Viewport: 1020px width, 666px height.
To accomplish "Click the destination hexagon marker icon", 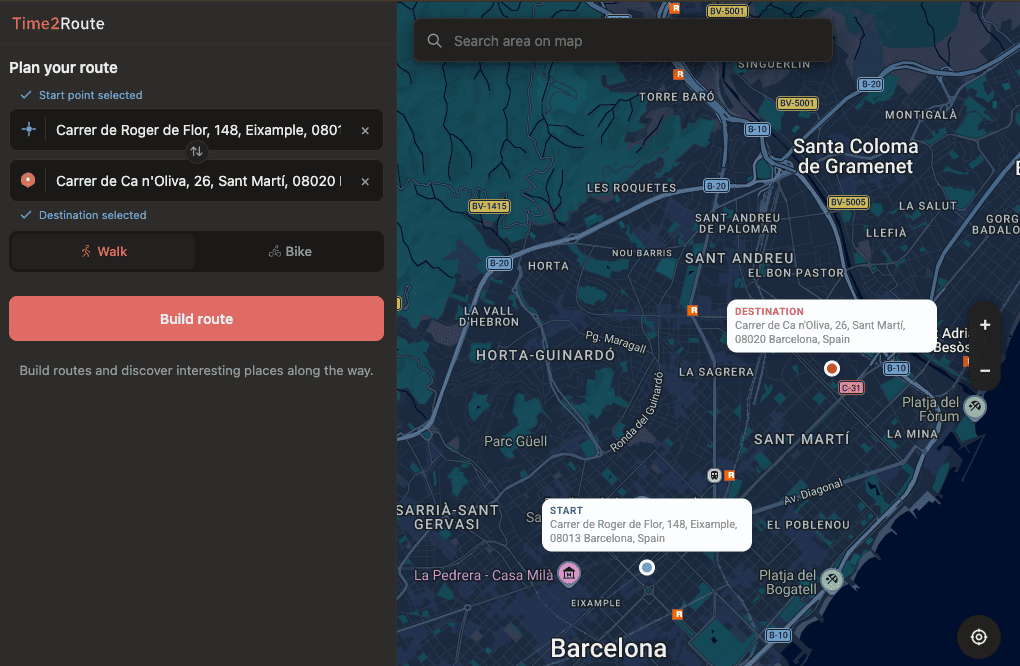I will pyautogui.click(x=28, y=180).
